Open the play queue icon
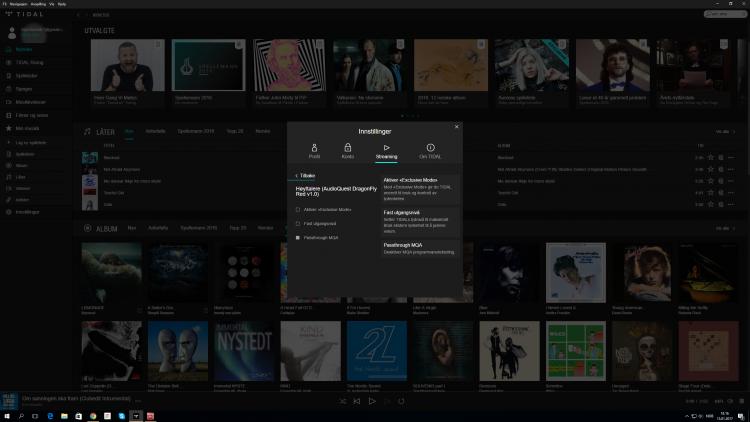Screen dimensions: 750x422 point(742,401)
